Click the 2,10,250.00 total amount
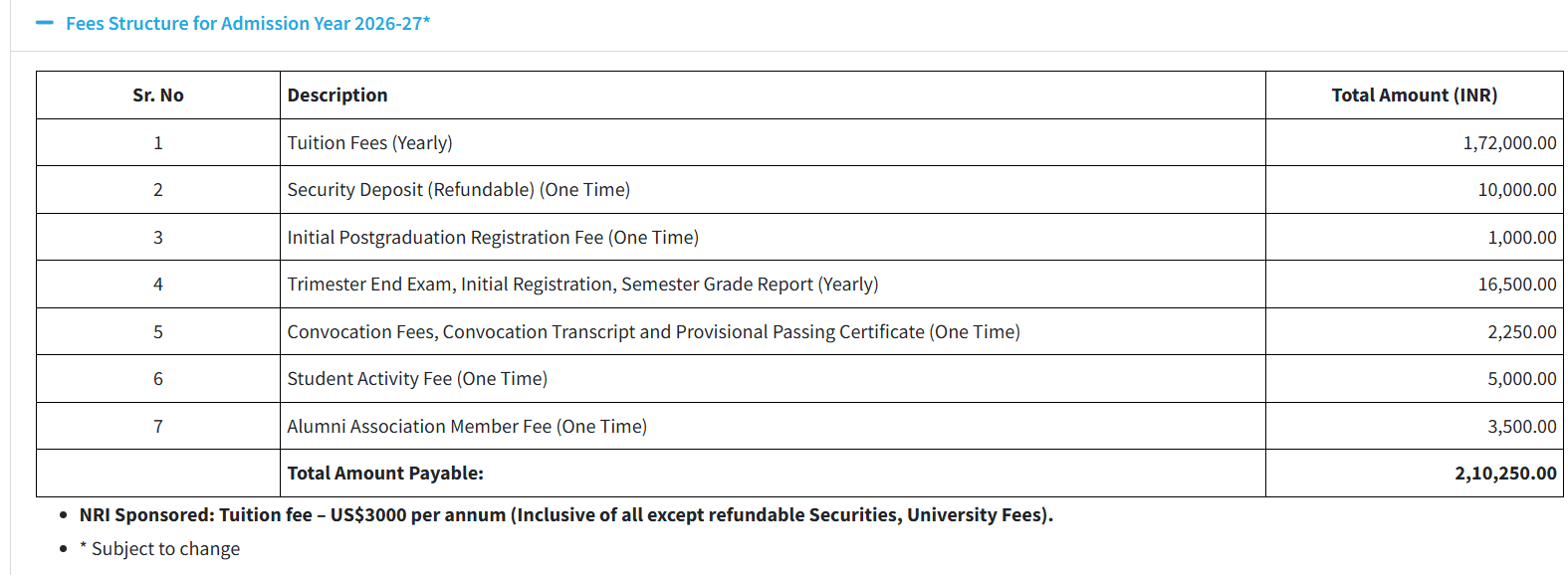 coord(1505,474)
